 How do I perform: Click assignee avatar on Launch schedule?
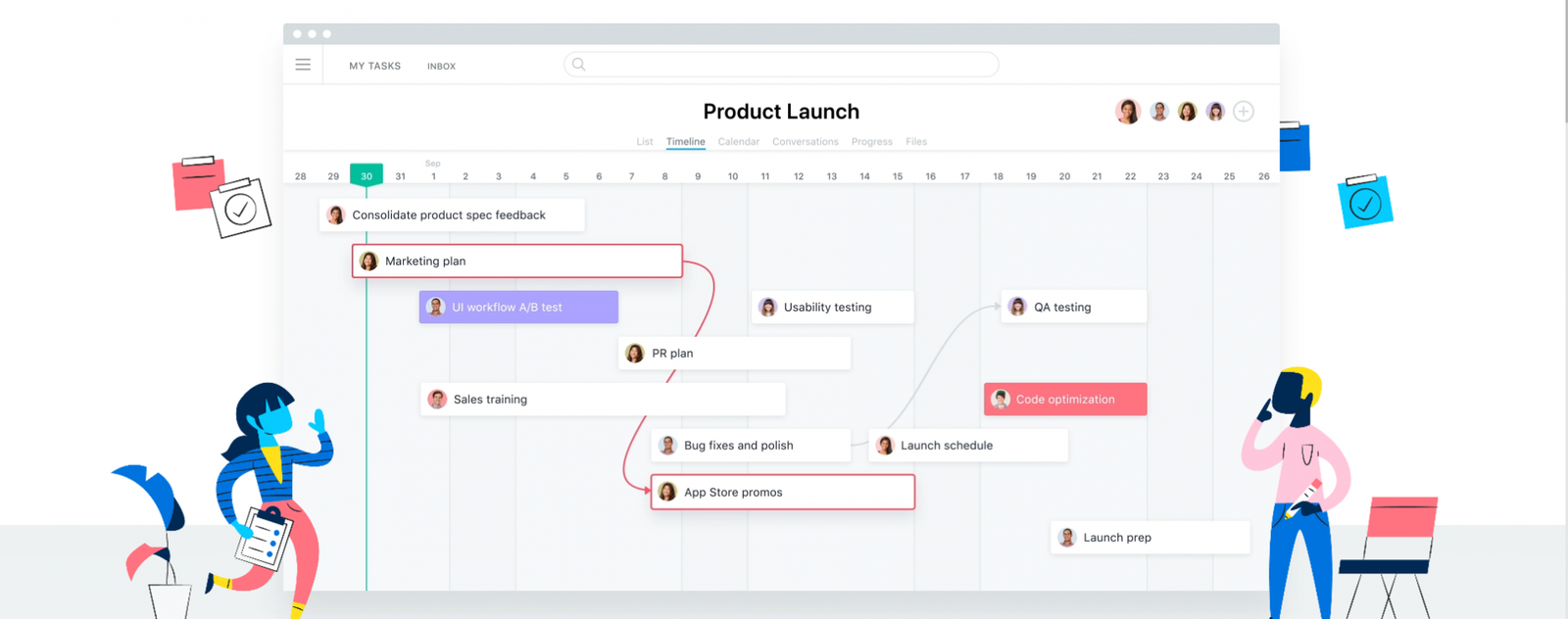point(885,446)
